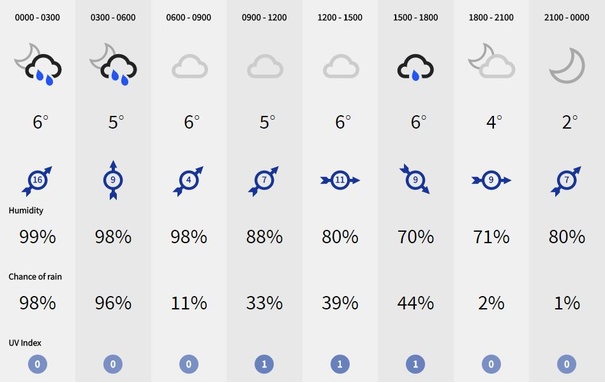The image size is (605, 383).
Task: Click the wind arrow showing speed 16
Action: [x=37, y=180]
